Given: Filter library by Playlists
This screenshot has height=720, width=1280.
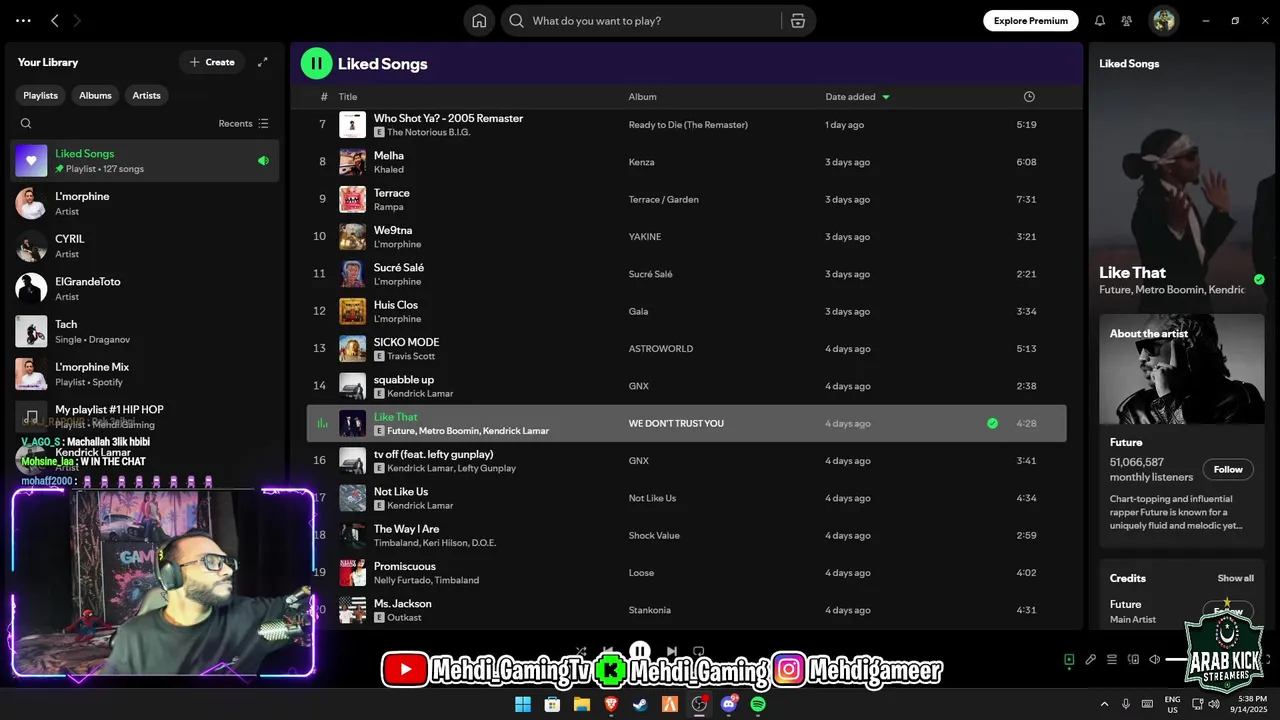Looking at the screenshot, I should (x=41, y=95).
